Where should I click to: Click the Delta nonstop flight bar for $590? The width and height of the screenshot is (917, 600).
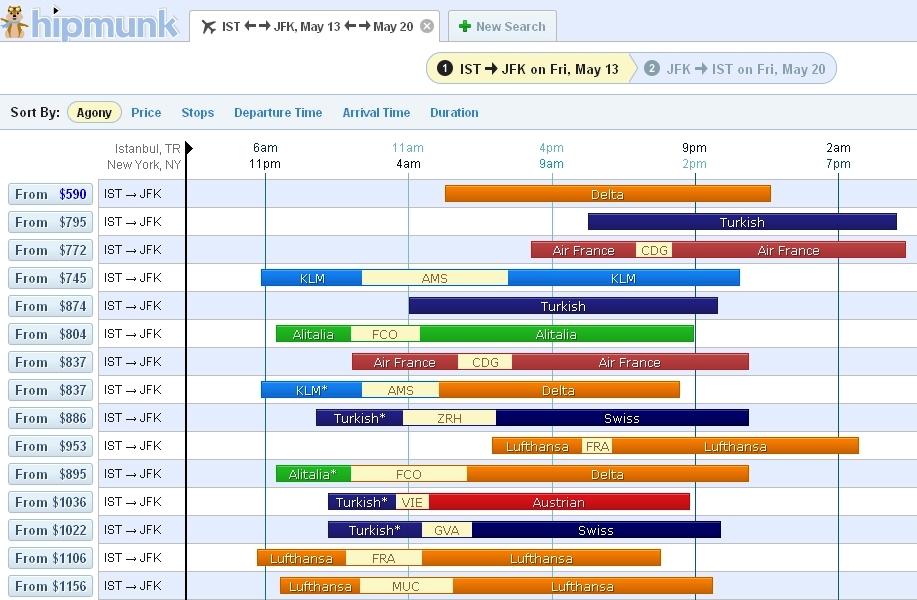pos(608,194)
